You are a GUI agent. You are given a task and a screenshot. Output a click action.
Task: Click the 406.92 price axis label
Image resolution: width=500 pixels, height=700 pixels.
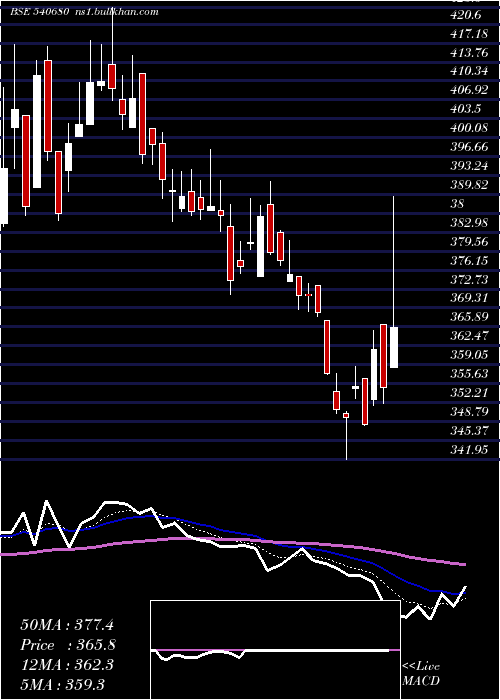(x=469, y=91)
